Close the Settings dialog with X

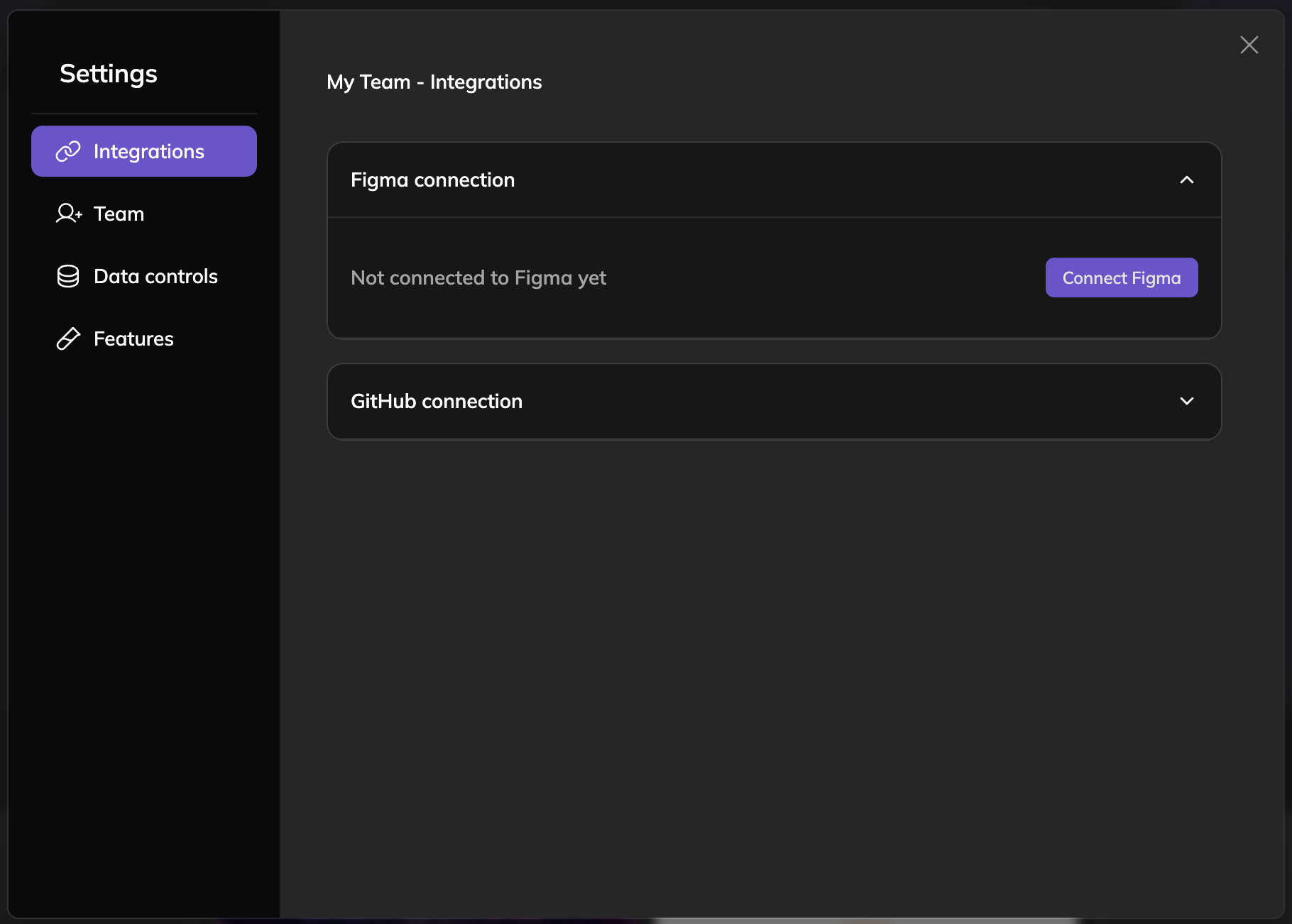pos(1249,45)
